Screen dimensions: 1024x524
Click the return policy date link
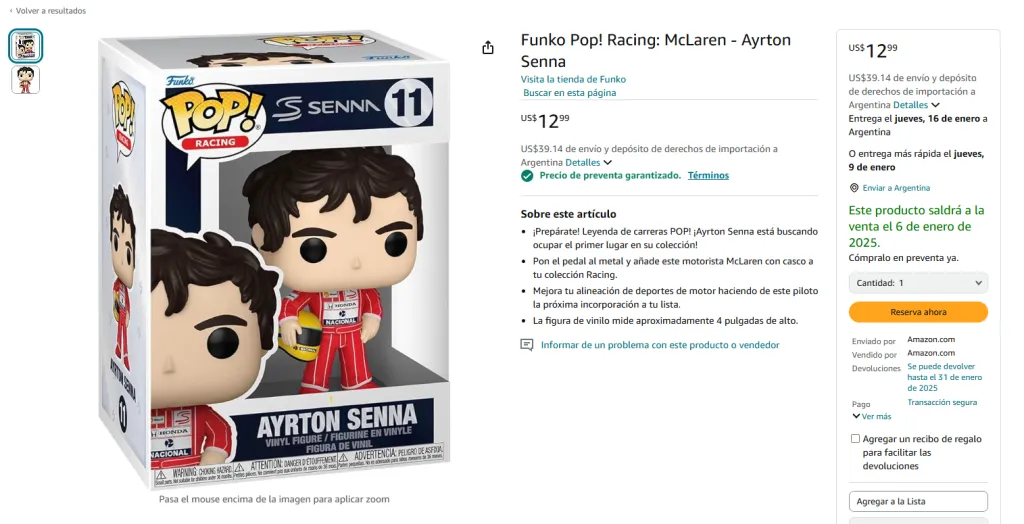tap(944, 377)
